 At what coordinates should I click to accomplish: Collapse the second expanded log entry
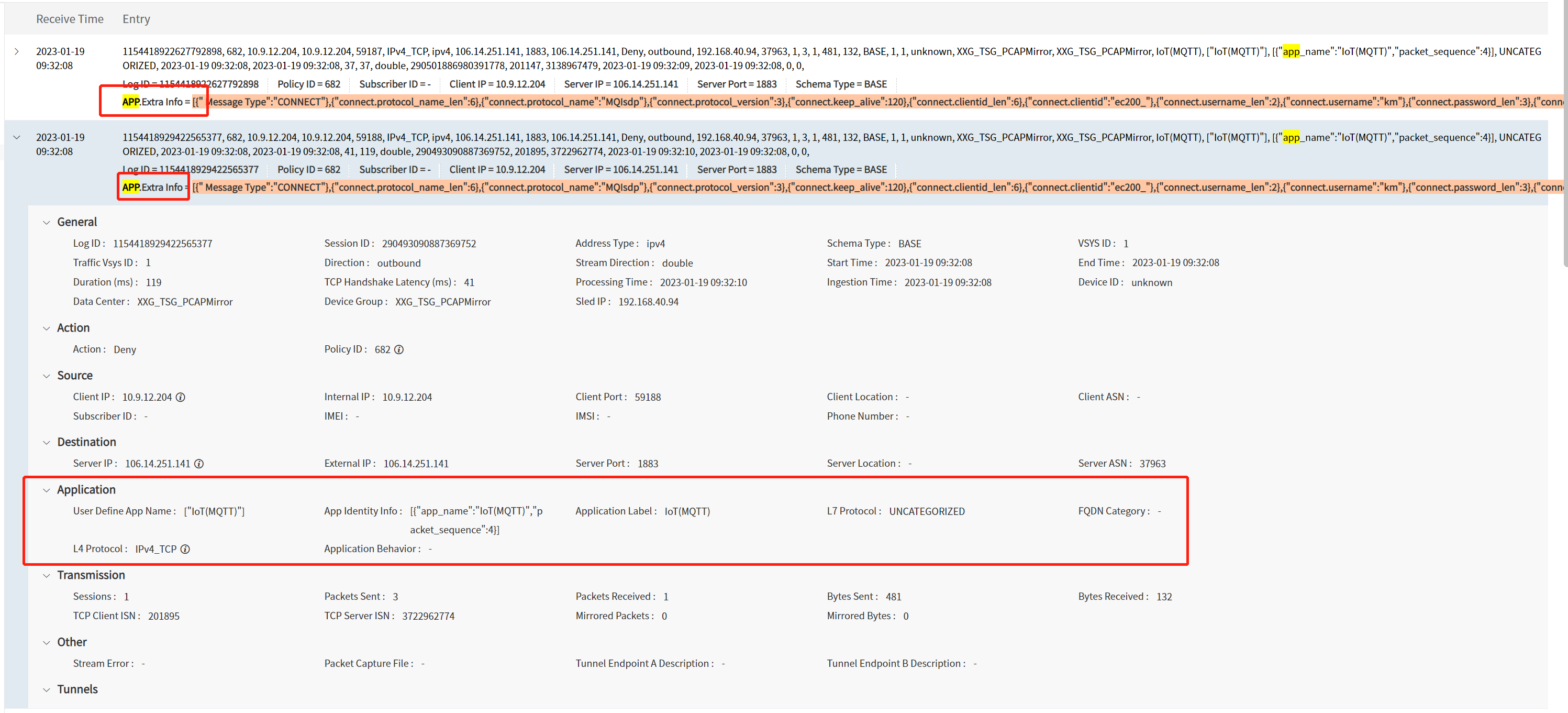pyautogui.click(x=17, y=138)
